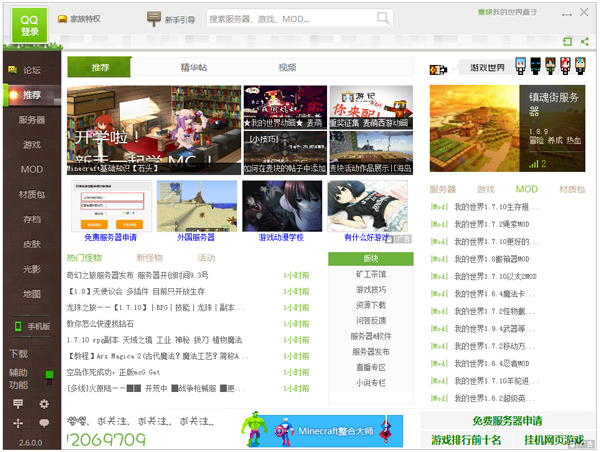
Task: Open 皮肤 skins in the sidebar
Action: tap(32, 244)
